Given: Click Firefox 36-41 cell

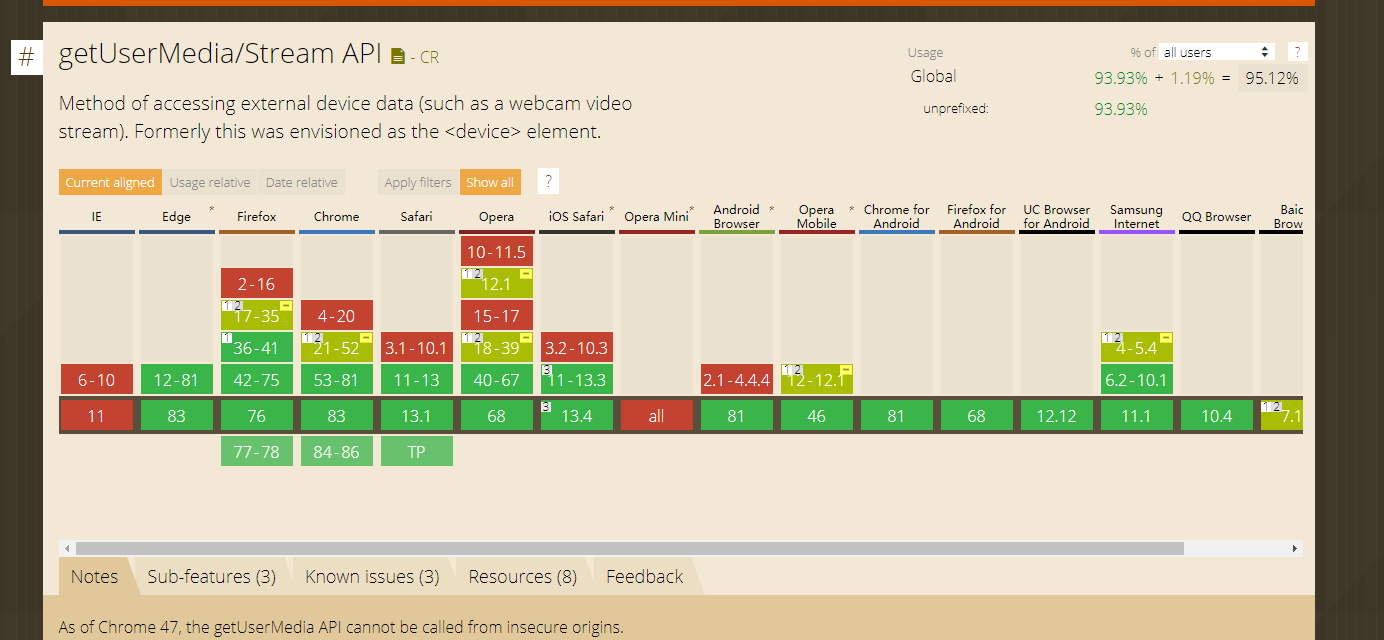Looking at the screenshot, I should [x=256, y=347].
